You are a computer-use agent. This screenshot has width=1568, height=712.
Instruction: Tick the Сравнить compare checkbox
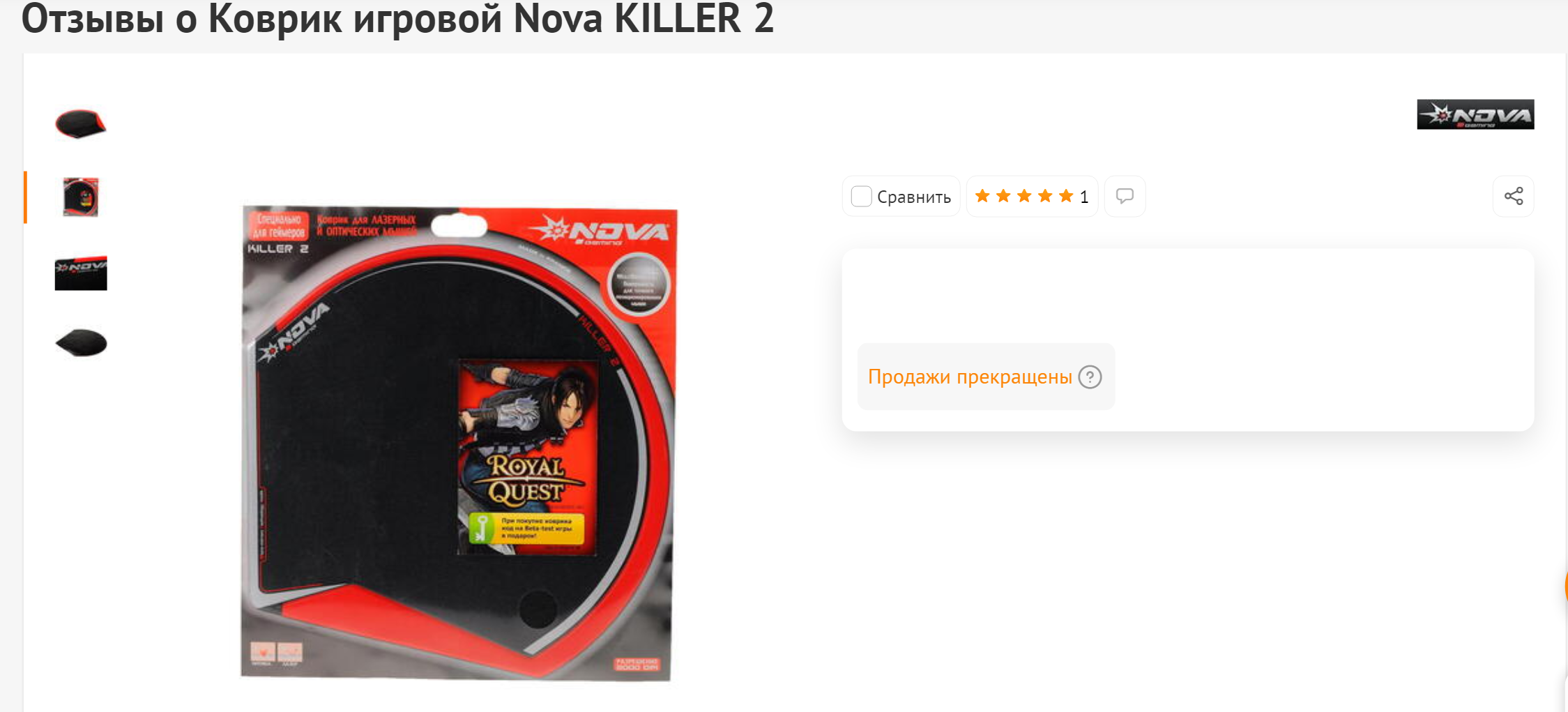pos(861,197)
